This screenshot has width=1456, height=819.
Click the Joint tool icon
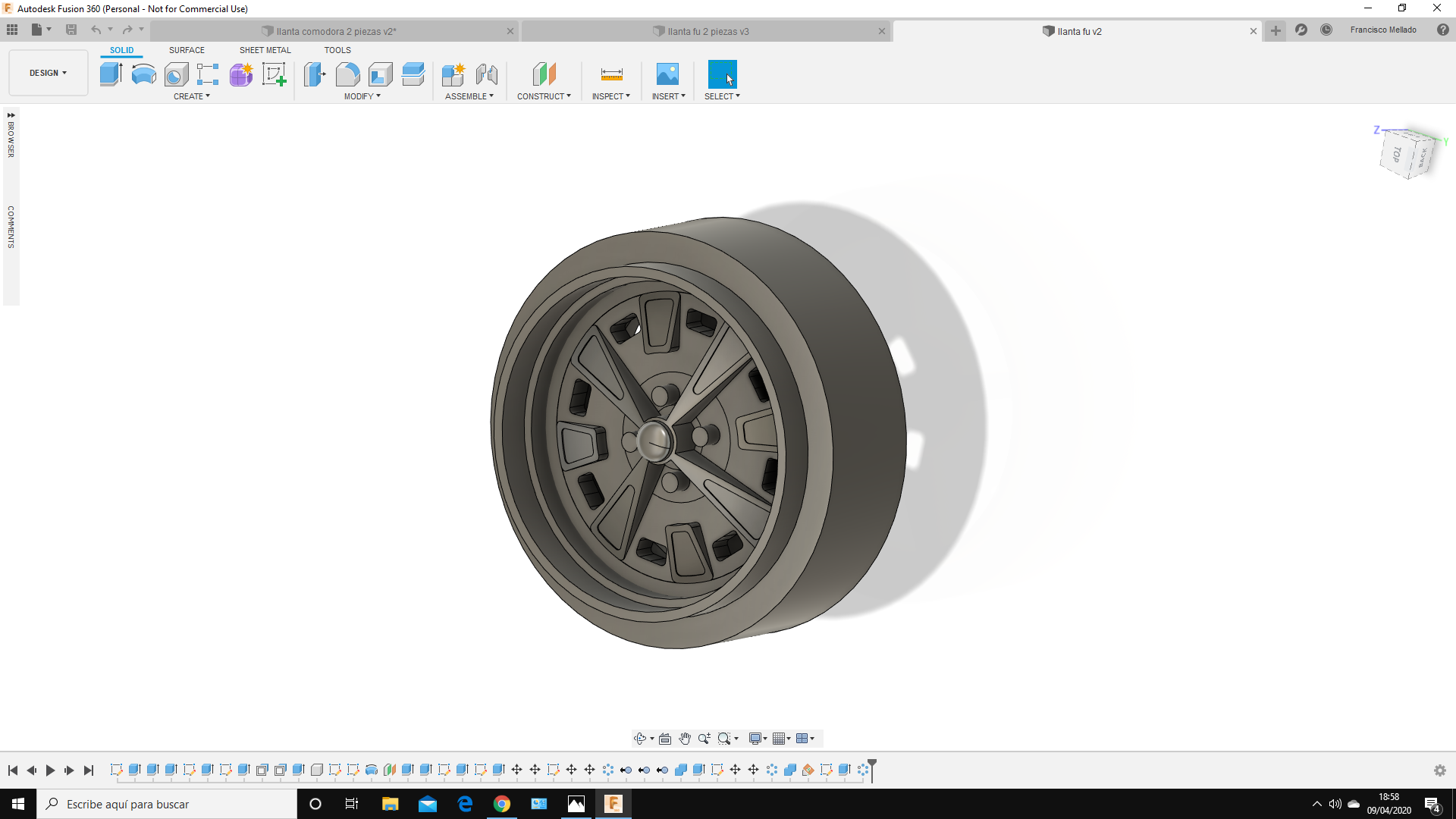click(486, 74)
